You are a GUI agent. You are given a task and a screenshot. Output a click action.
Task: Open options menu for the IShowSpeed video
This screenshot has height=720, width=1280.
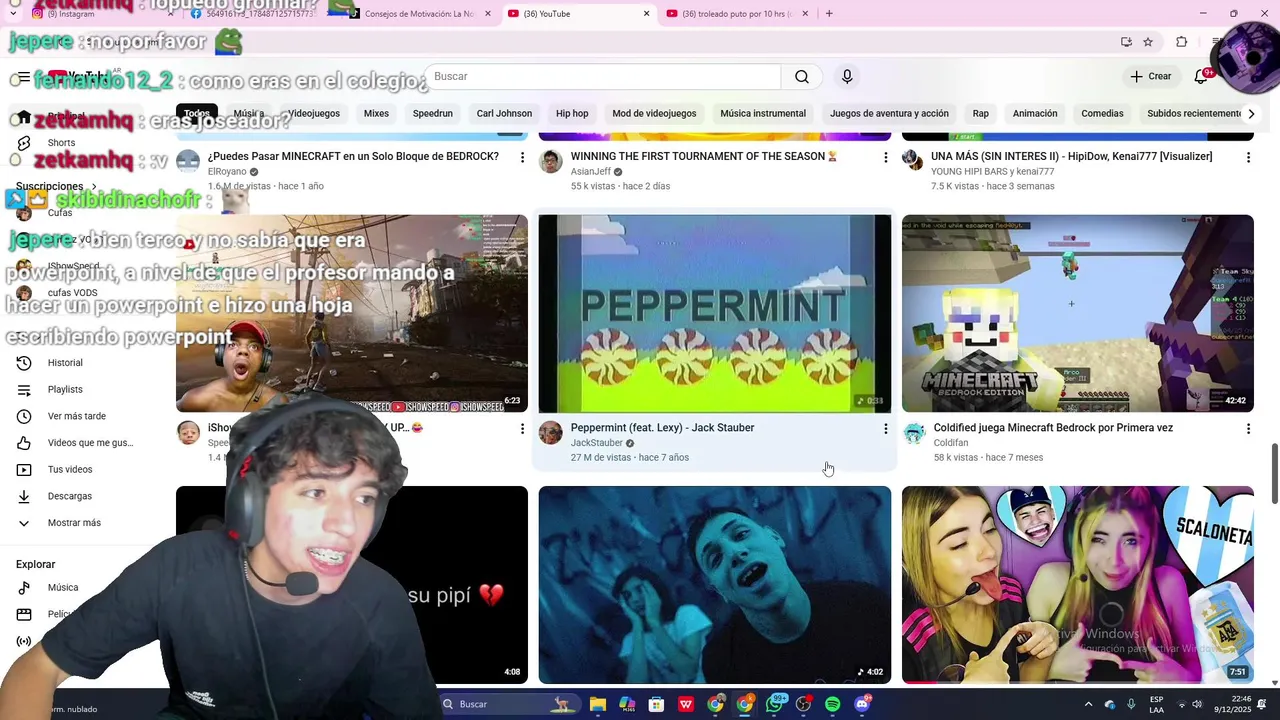[522, 428]
